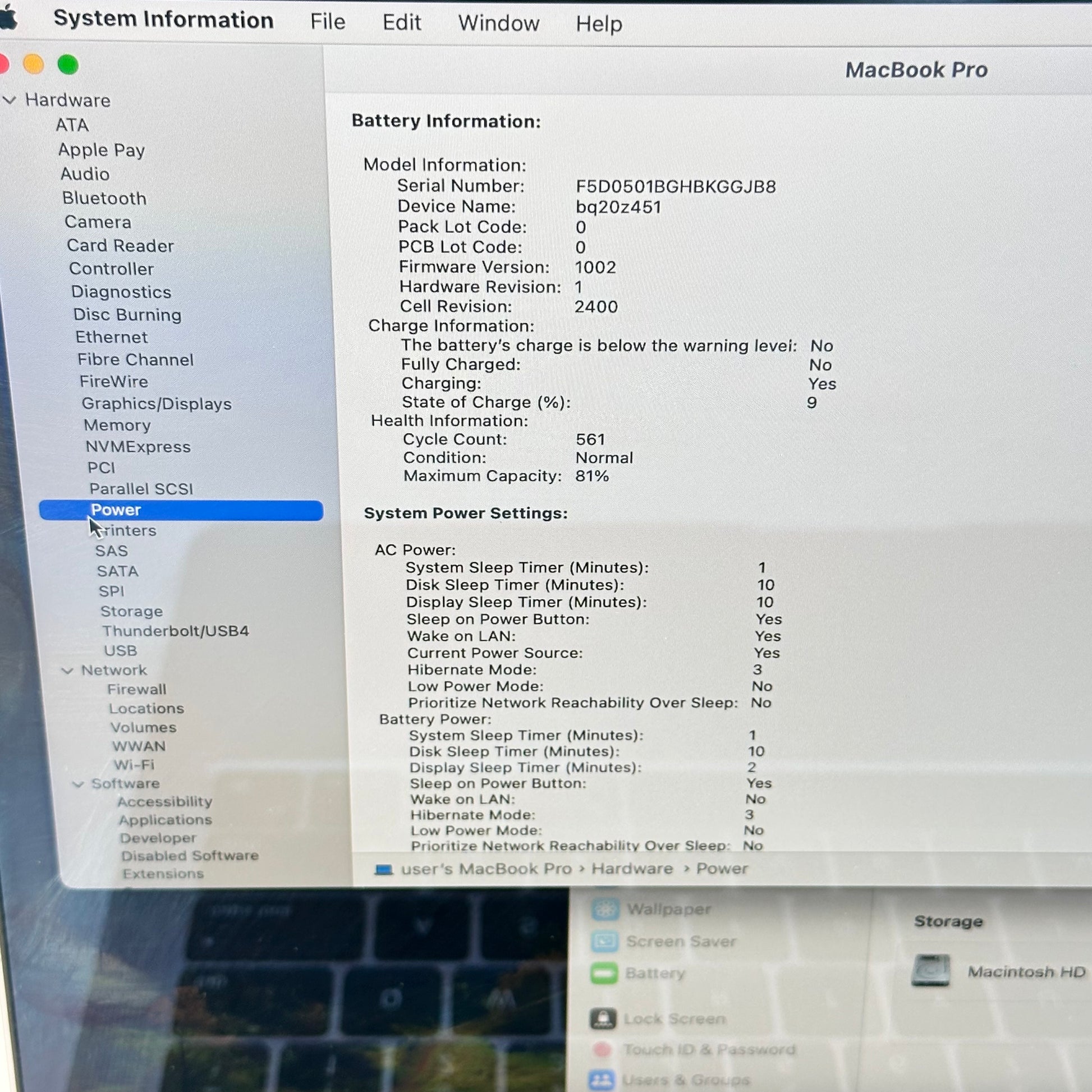The height and width of the screenshot is (1092, 1092).
Task: Click the Lock Screen icon in Settings
Action: tap(603, 1019)
